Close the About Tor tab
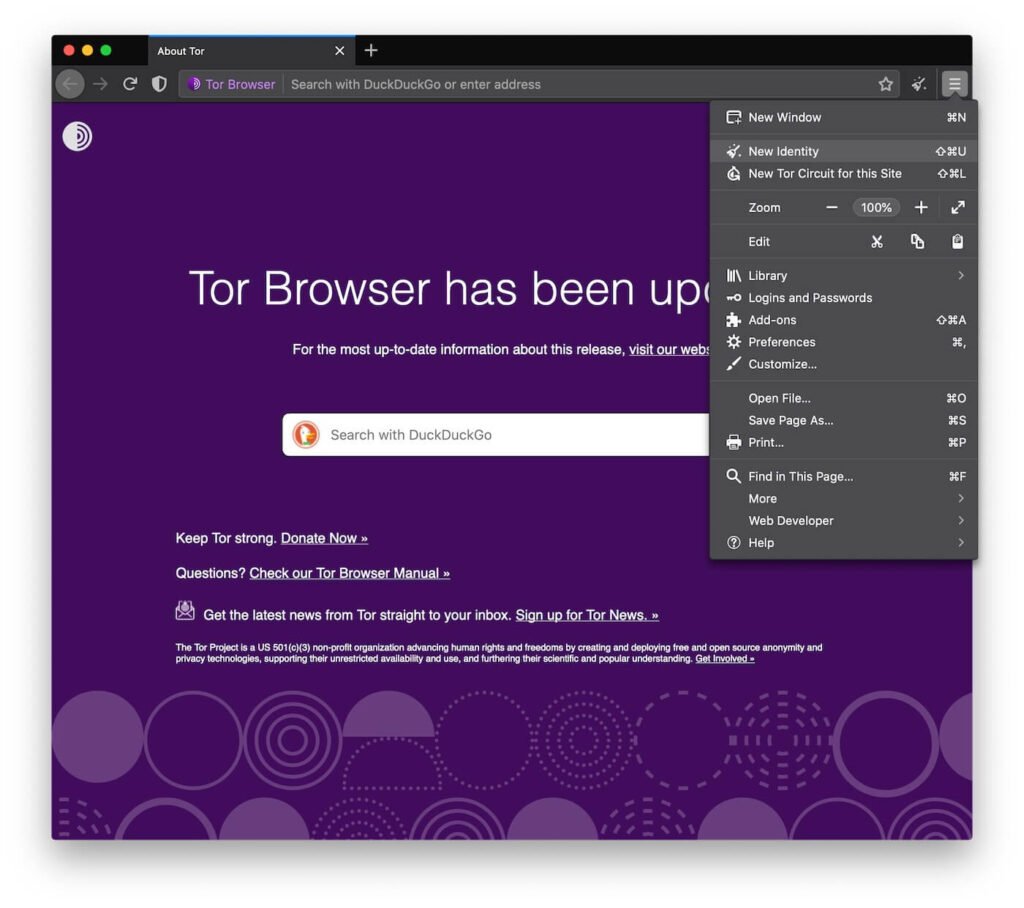This screenshot has width=1024, height=908. click(x=340, y=51)
